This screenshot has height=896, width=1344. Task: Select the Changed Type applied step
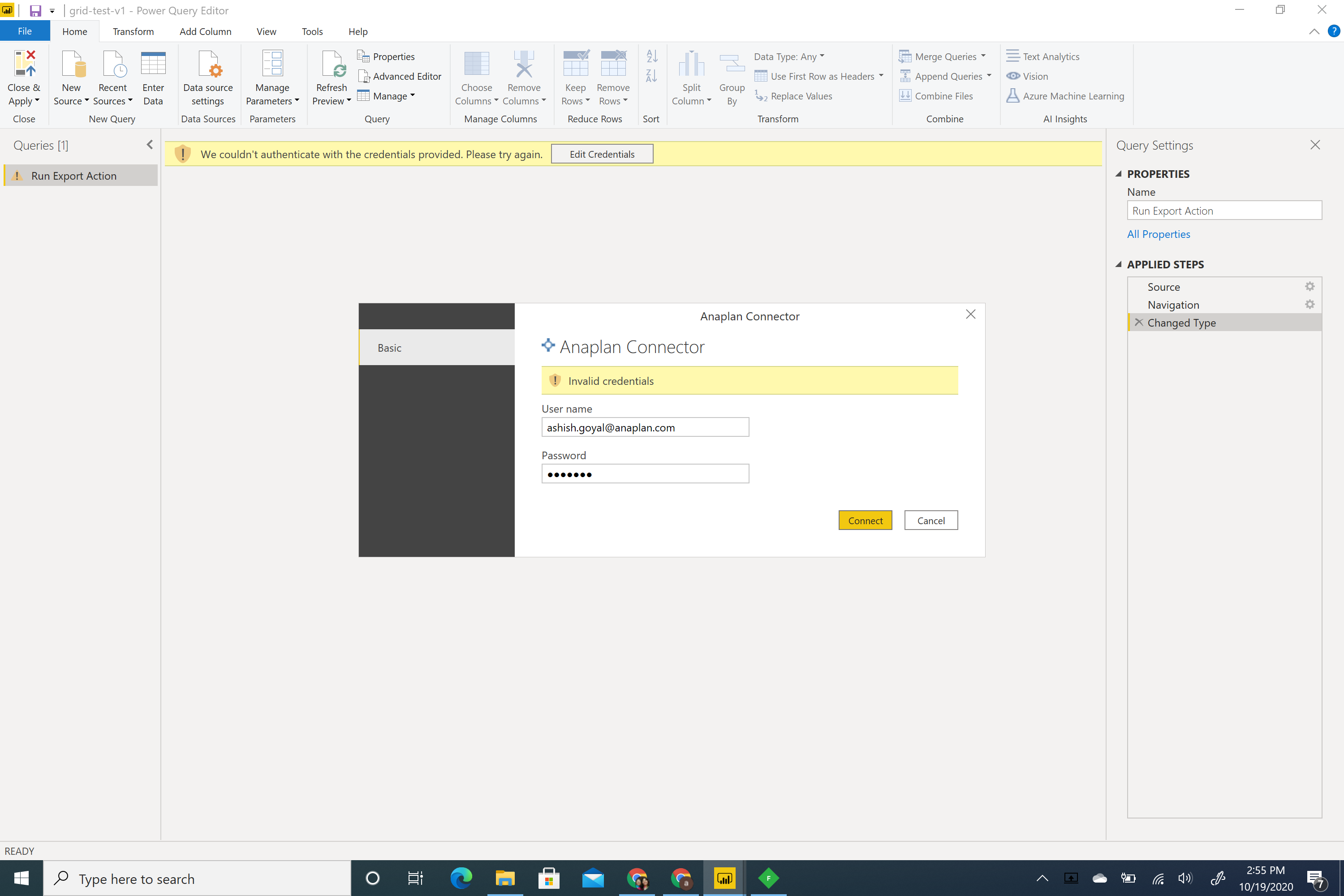(x=1224, y=322)
